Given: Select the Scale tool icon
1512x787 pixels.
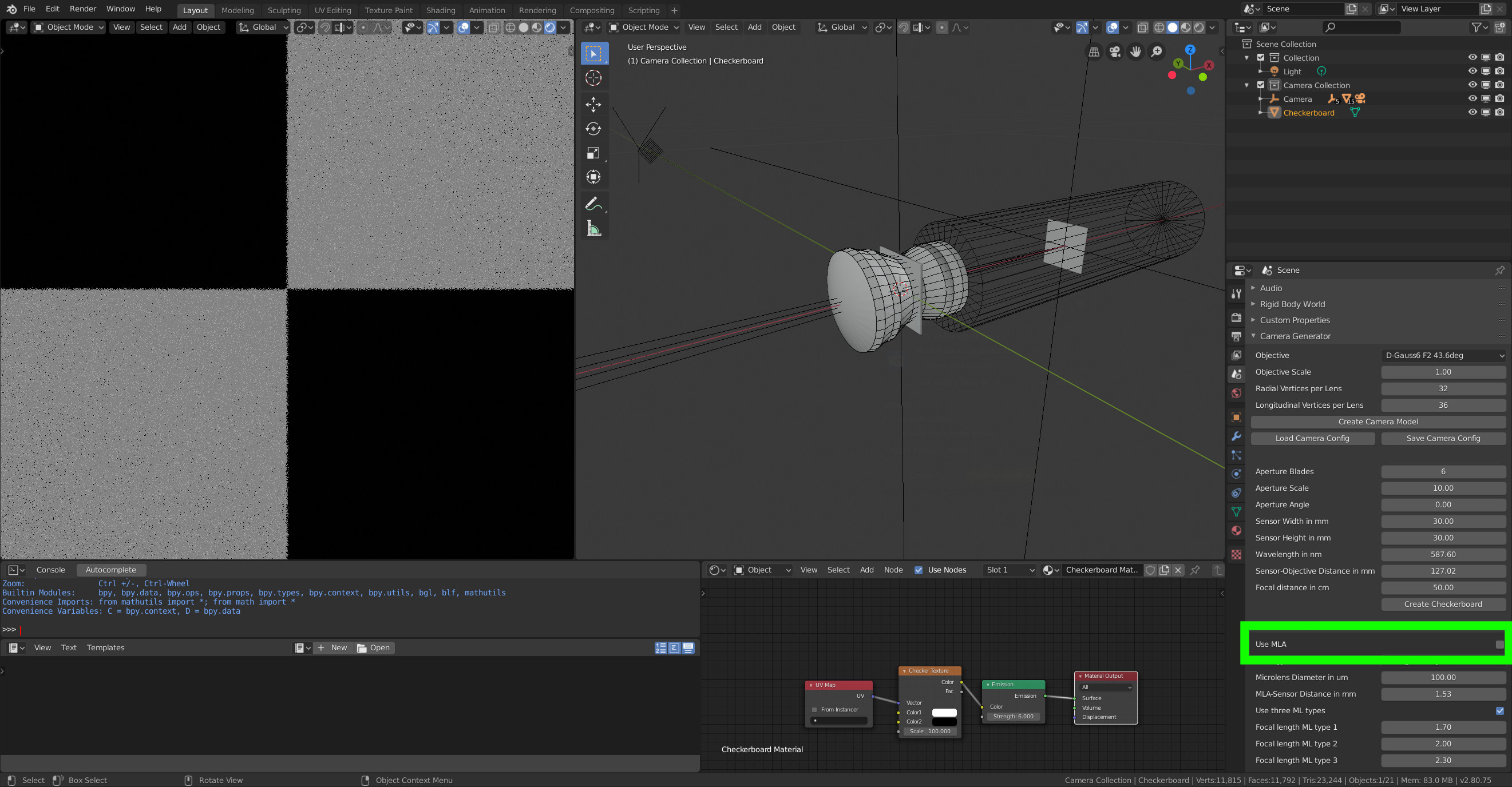Looking at the screenshot, I should click(593, 153).
